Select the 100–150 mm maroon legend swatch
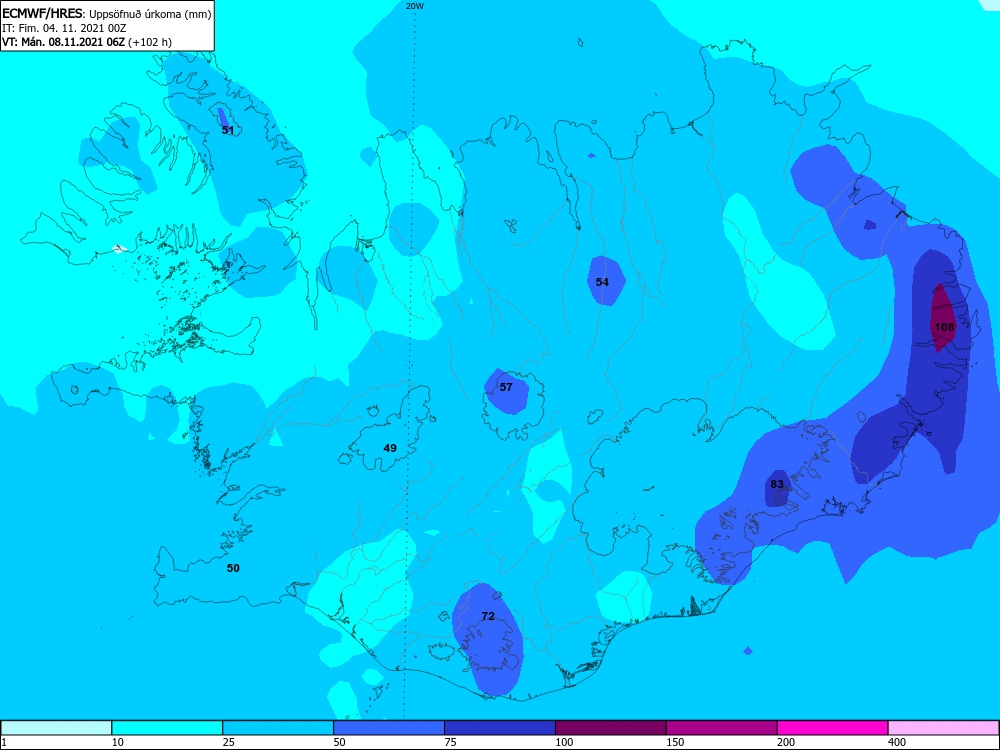Image resolution: width=1000 pixels, height=750 pixels. click(x=611, y=728)
